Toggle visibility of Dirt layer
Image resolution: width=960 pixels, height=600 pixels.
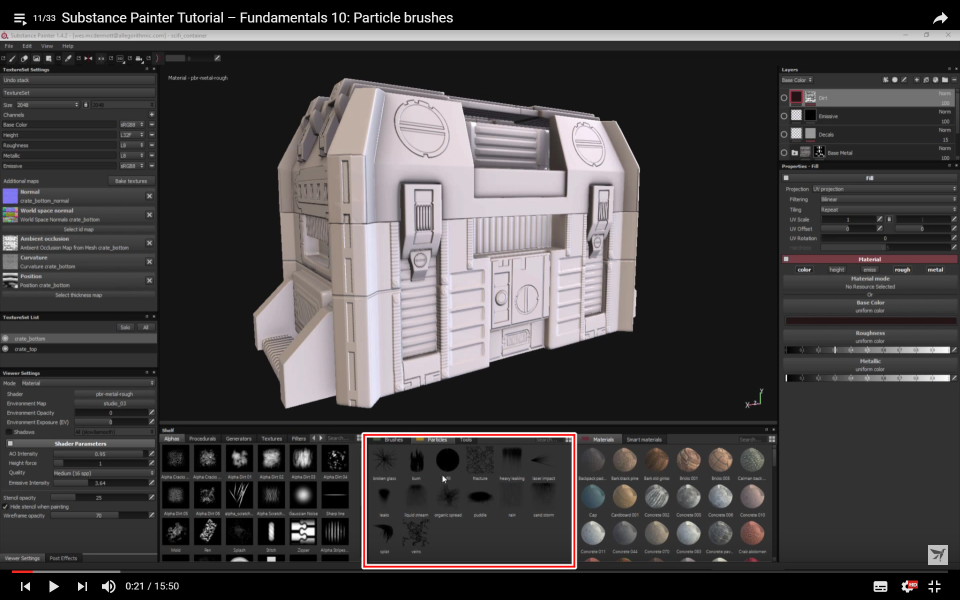click(784, 98)
